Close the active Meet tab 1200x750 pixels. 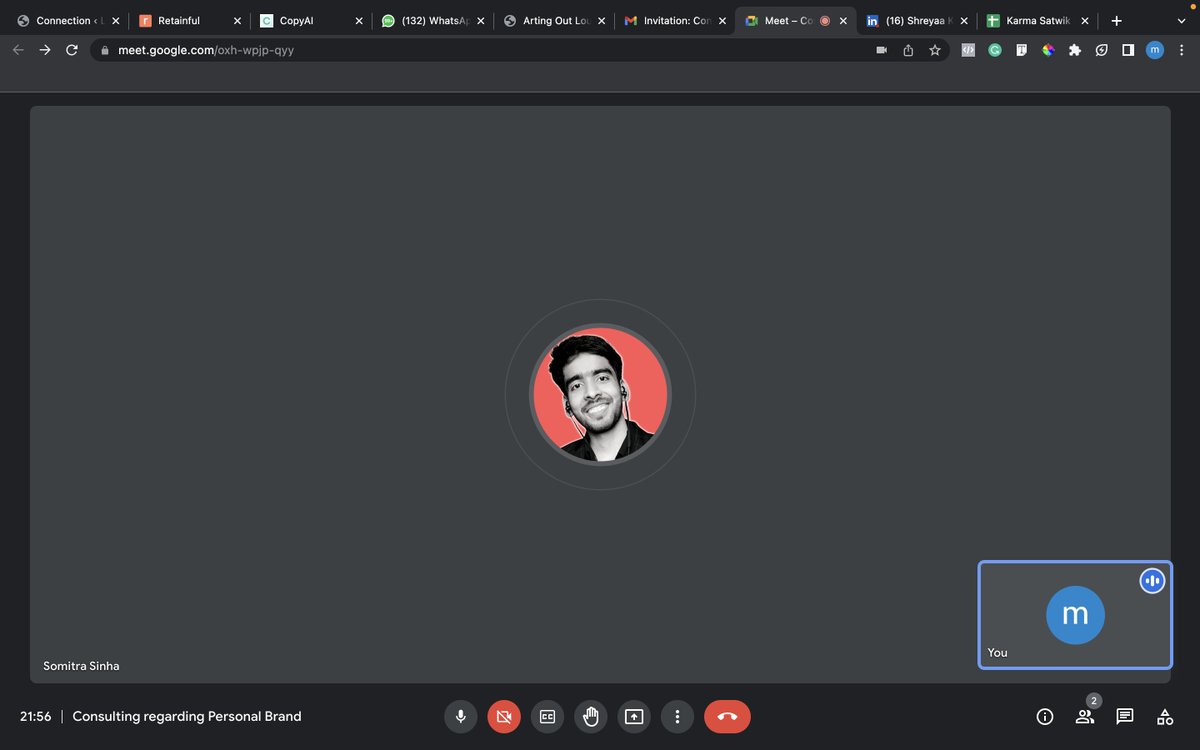tap(844, 20)
